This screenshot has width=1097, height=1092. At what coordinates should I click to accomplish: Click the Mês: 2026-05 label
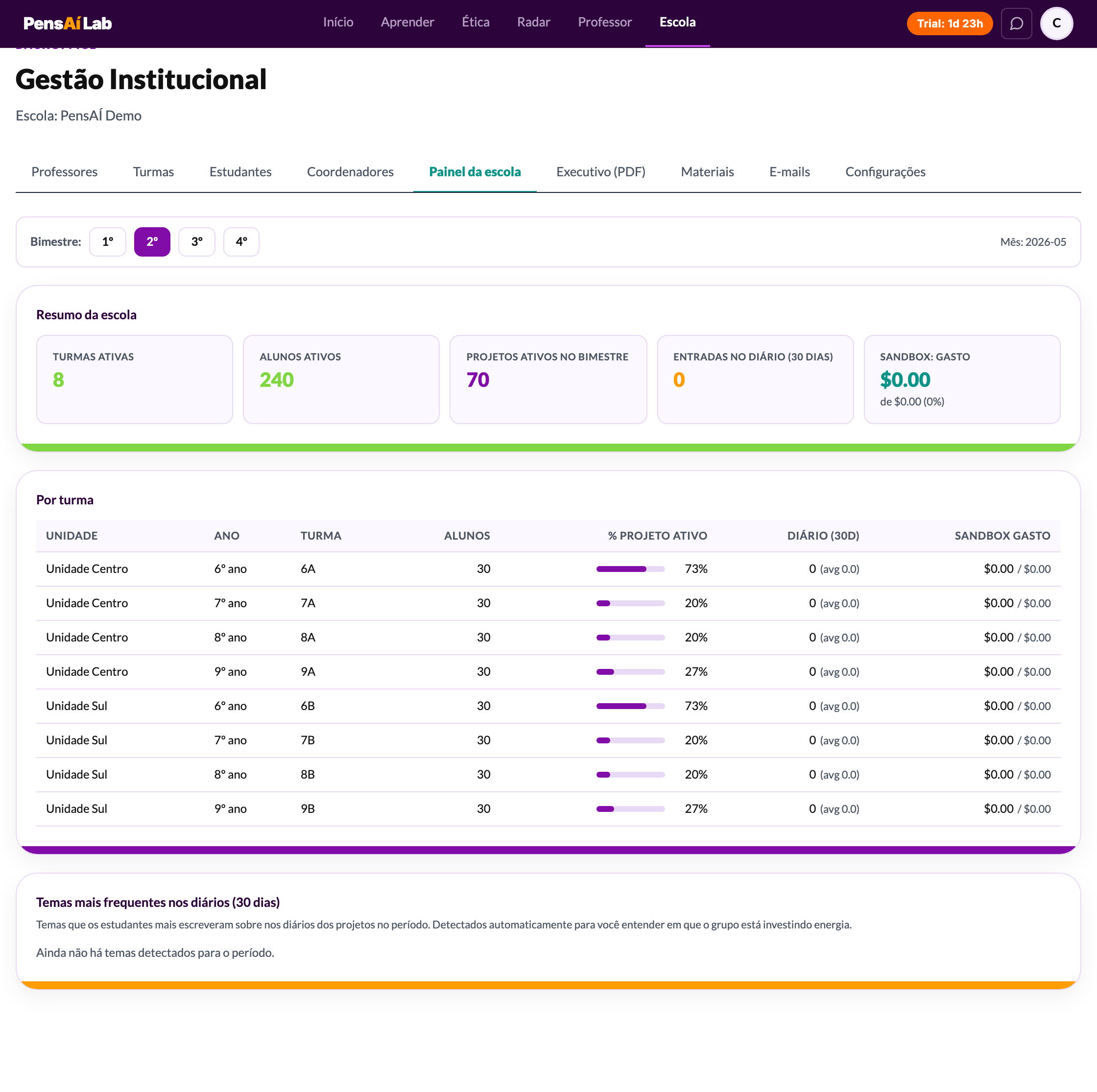pyautogui.click(x=1033, y=242)
